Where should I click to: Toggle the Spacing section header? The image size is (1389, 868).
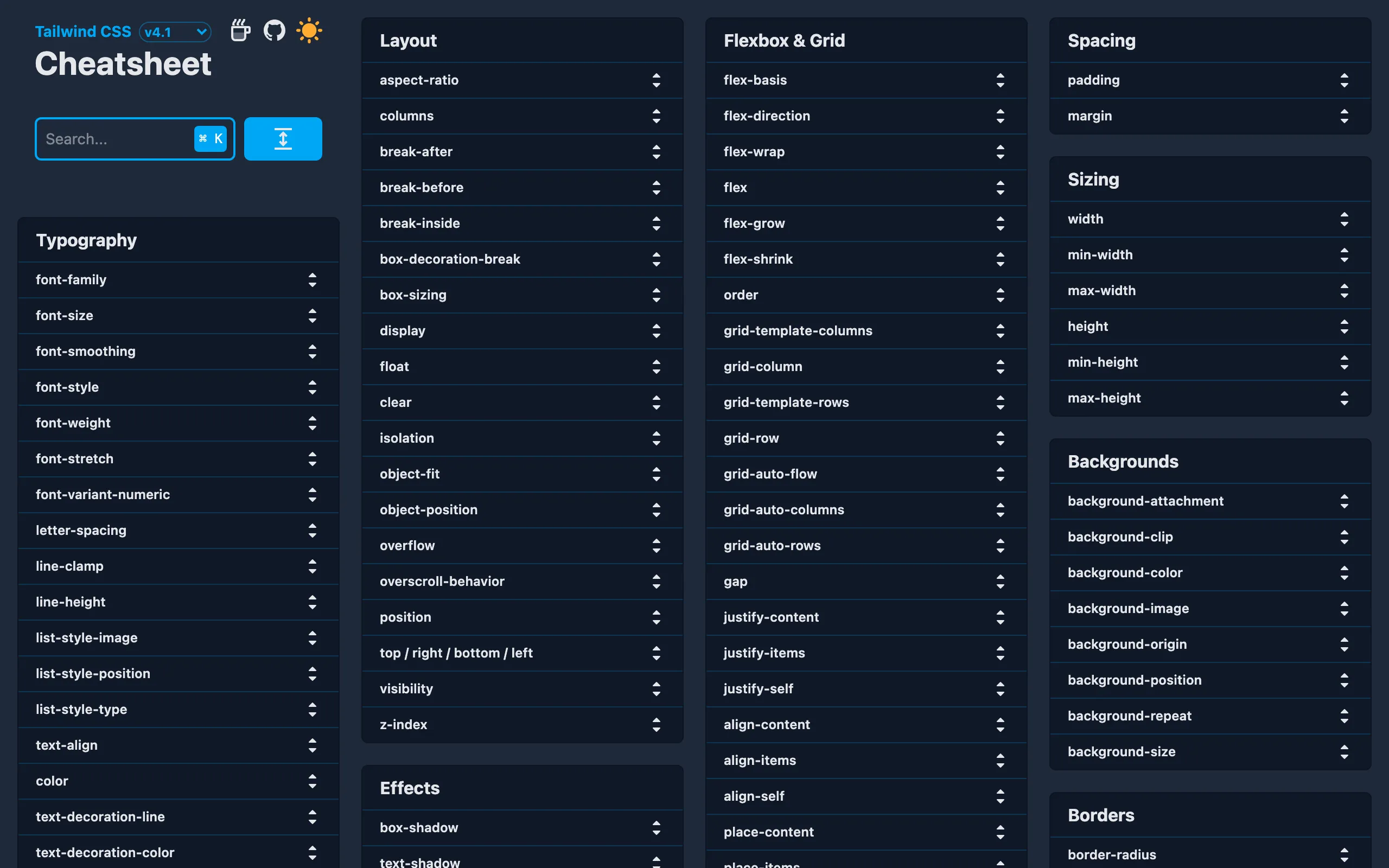pos(1210,40)
